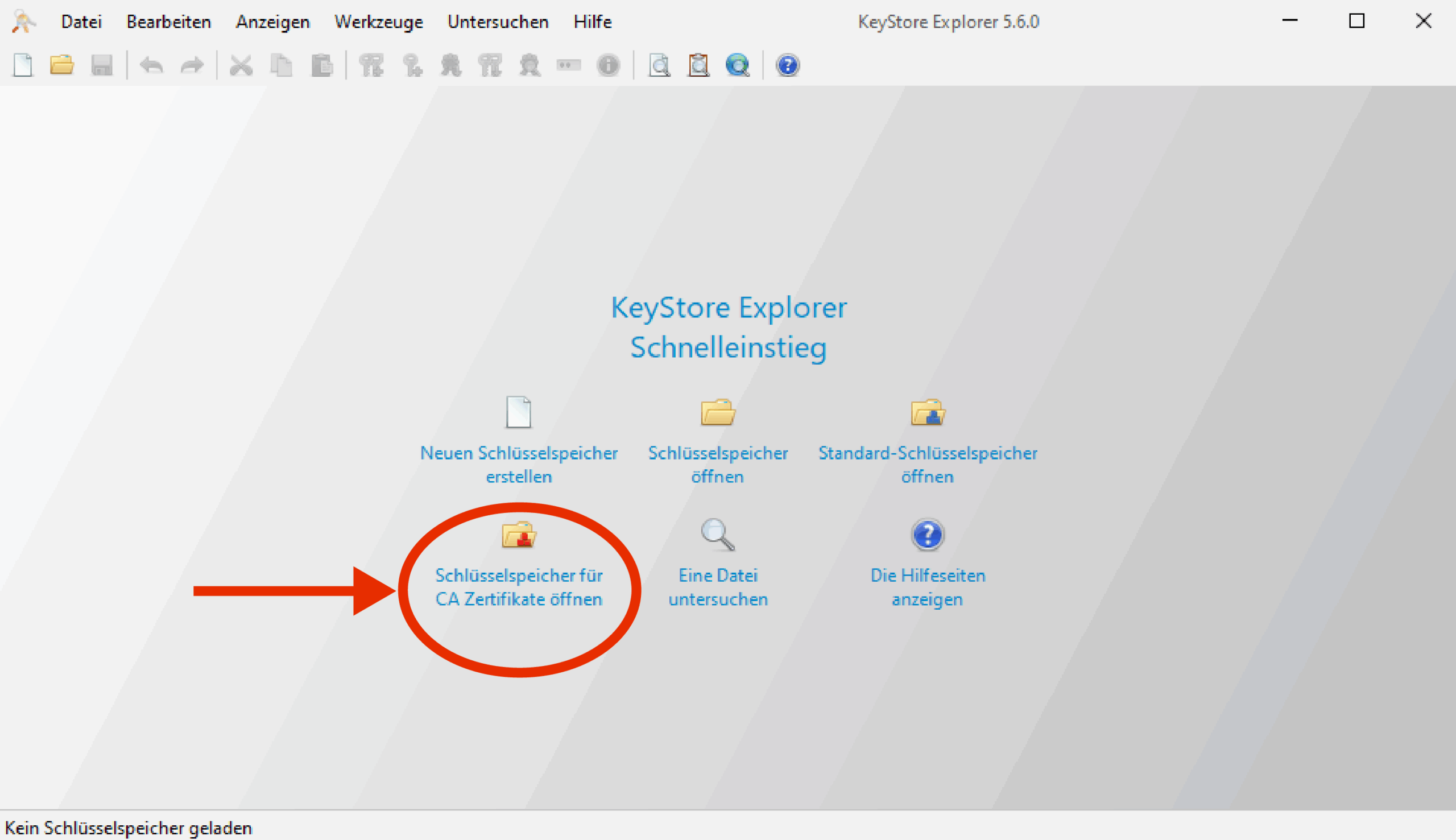The height and width of the screenshot is (840, 1456).
Task: Click status bar text Kein Schlüsselspeicher geladen
Action: [128, 828]
